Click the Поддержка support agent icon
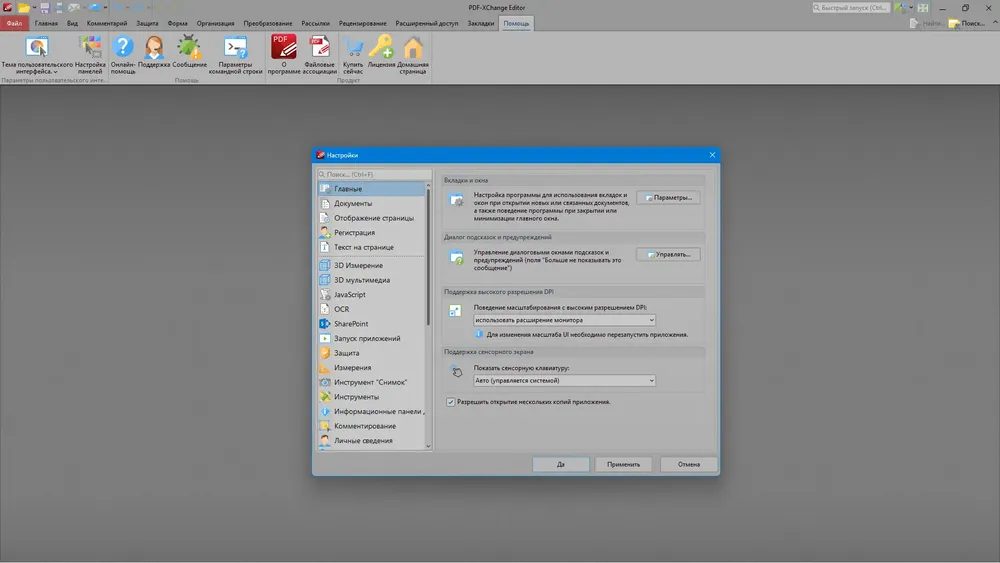The width and height of the screenshot is (1000, 563). pos(154,48)
